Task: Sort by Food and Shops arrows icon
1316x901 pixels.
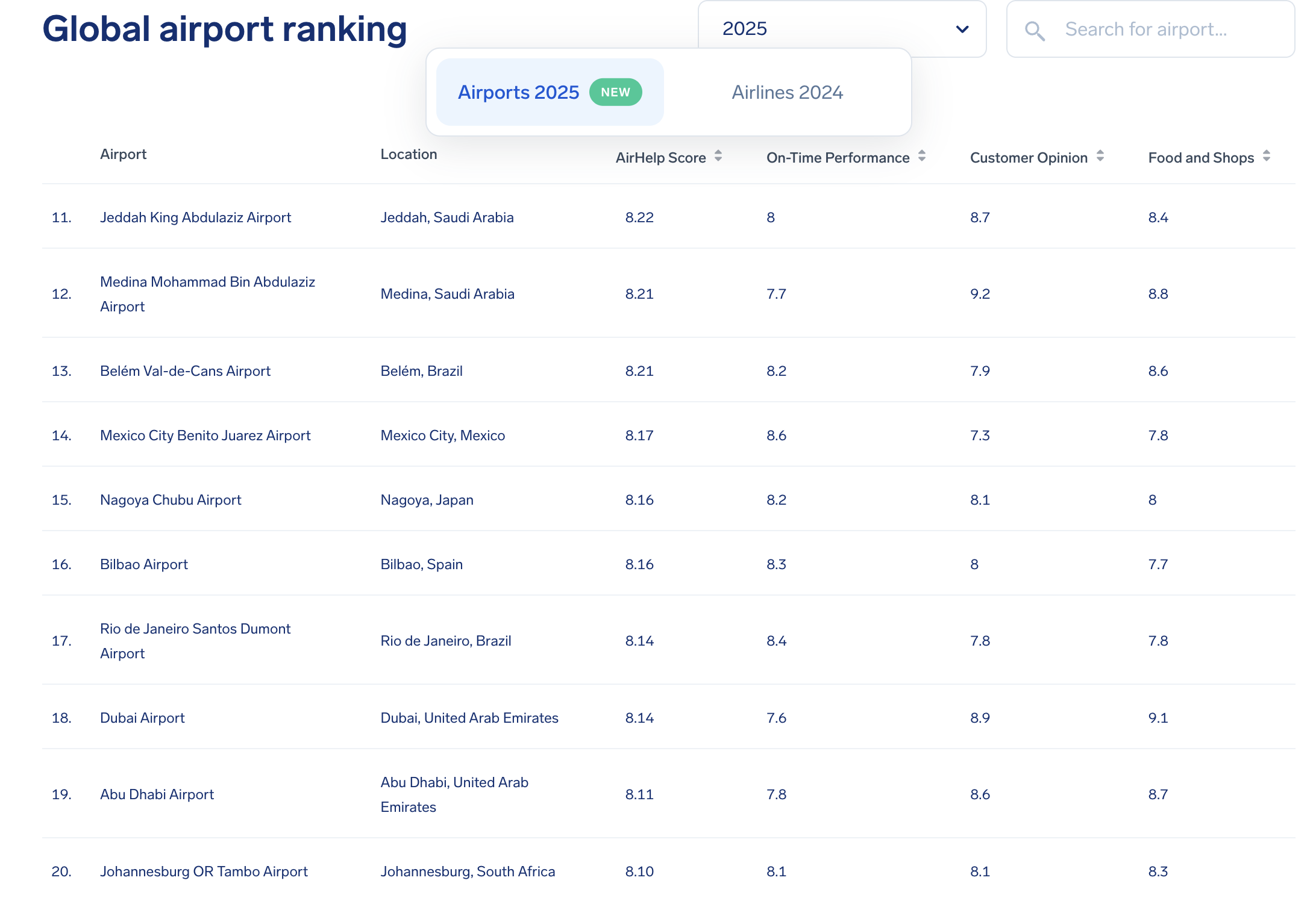Action: pyautogui.click(x=1266, y=157)
